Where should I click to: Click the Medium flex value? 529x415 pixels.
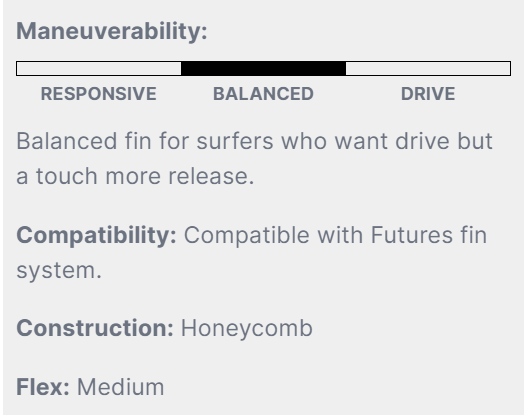click(121, 387)
